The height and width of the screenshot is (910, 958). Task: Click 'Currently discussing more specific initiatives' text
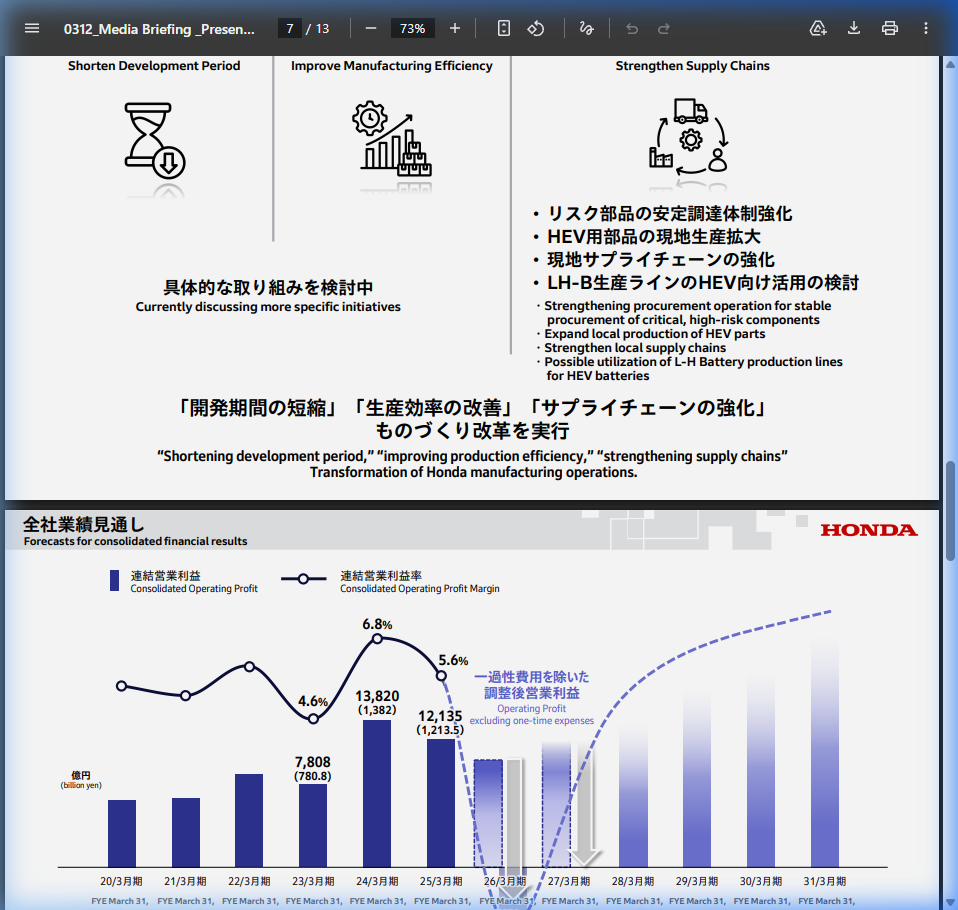(x=268, y=307)
